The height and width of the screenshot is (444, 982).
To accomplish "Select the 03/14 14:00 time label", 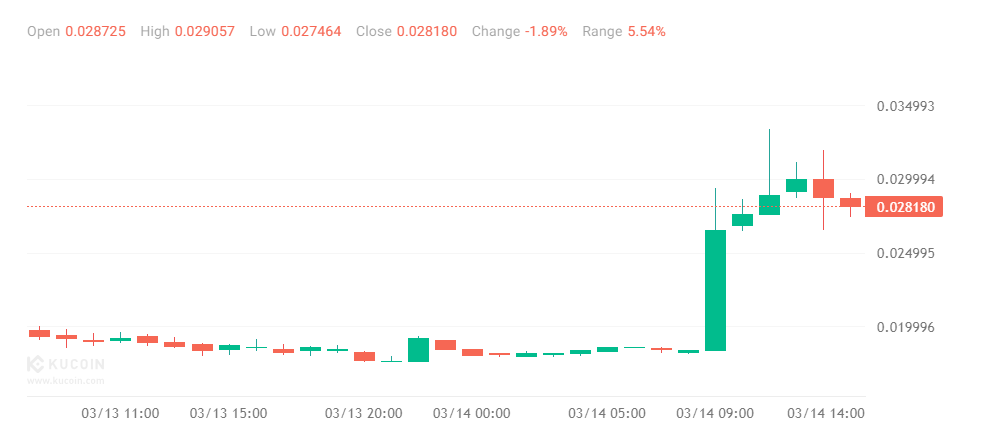I will pyautogui.click(x=825, y=412).
